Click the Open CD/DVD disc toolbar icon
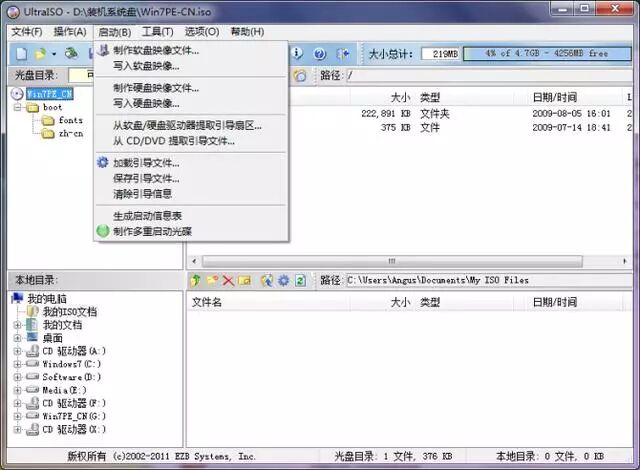The width and height of the screenshot is (640, 470). click(x=71, y=53)
